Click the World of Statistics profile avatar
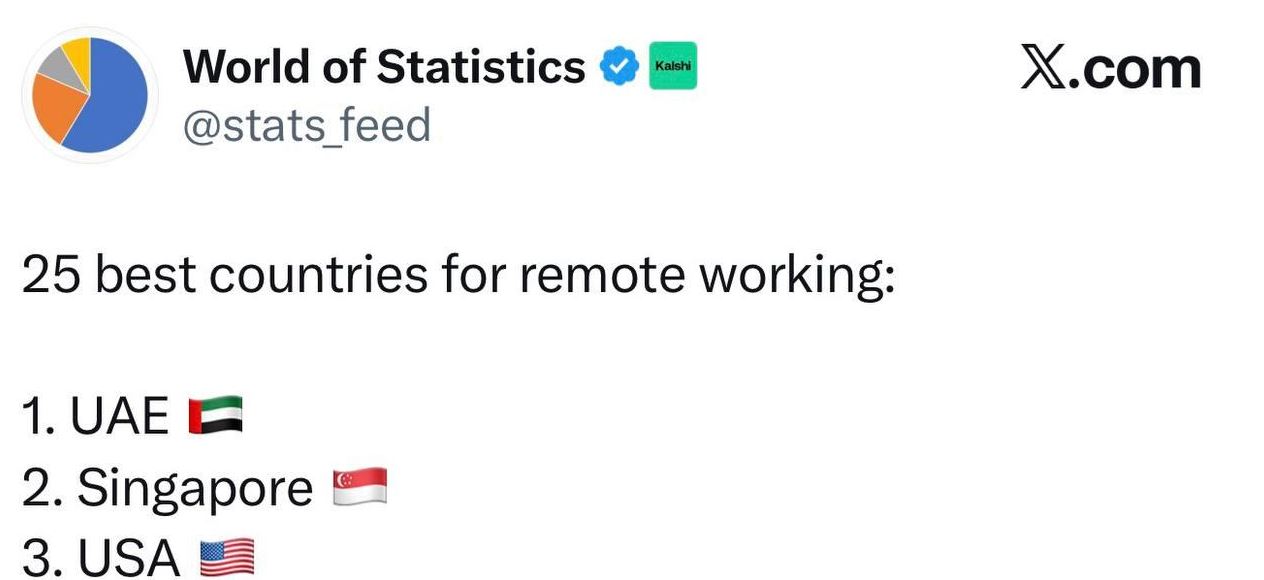The height and width of the screenshot is (580, 1264). tap(91, 95)
